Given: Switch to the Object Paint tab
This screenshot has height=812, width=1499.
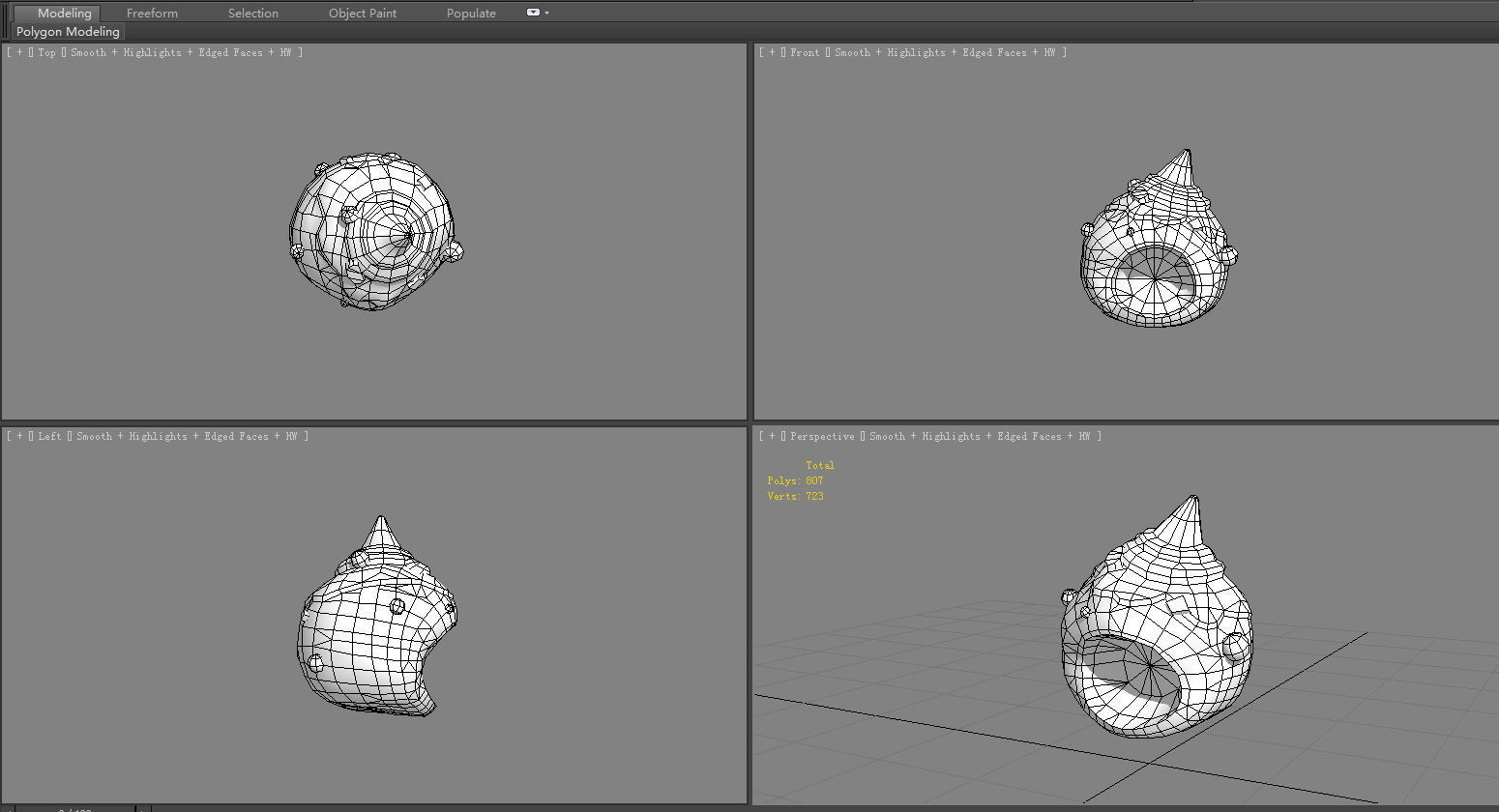Looking at the screenshot, I should coord(363,13).
